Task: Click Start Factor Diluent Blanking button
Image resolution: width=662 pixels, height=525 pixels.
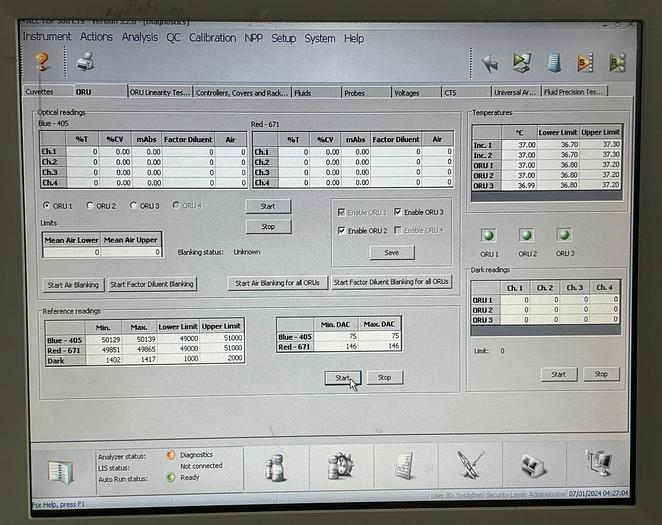Action: [152, 284]
